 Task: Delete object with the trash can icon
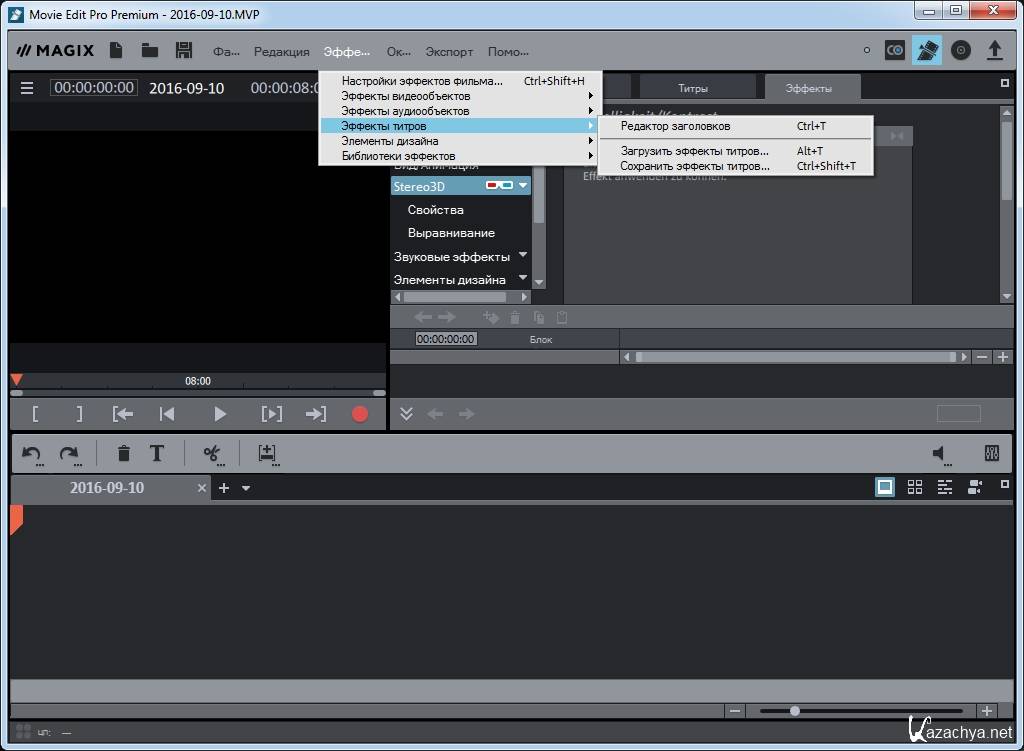point(124,454)
